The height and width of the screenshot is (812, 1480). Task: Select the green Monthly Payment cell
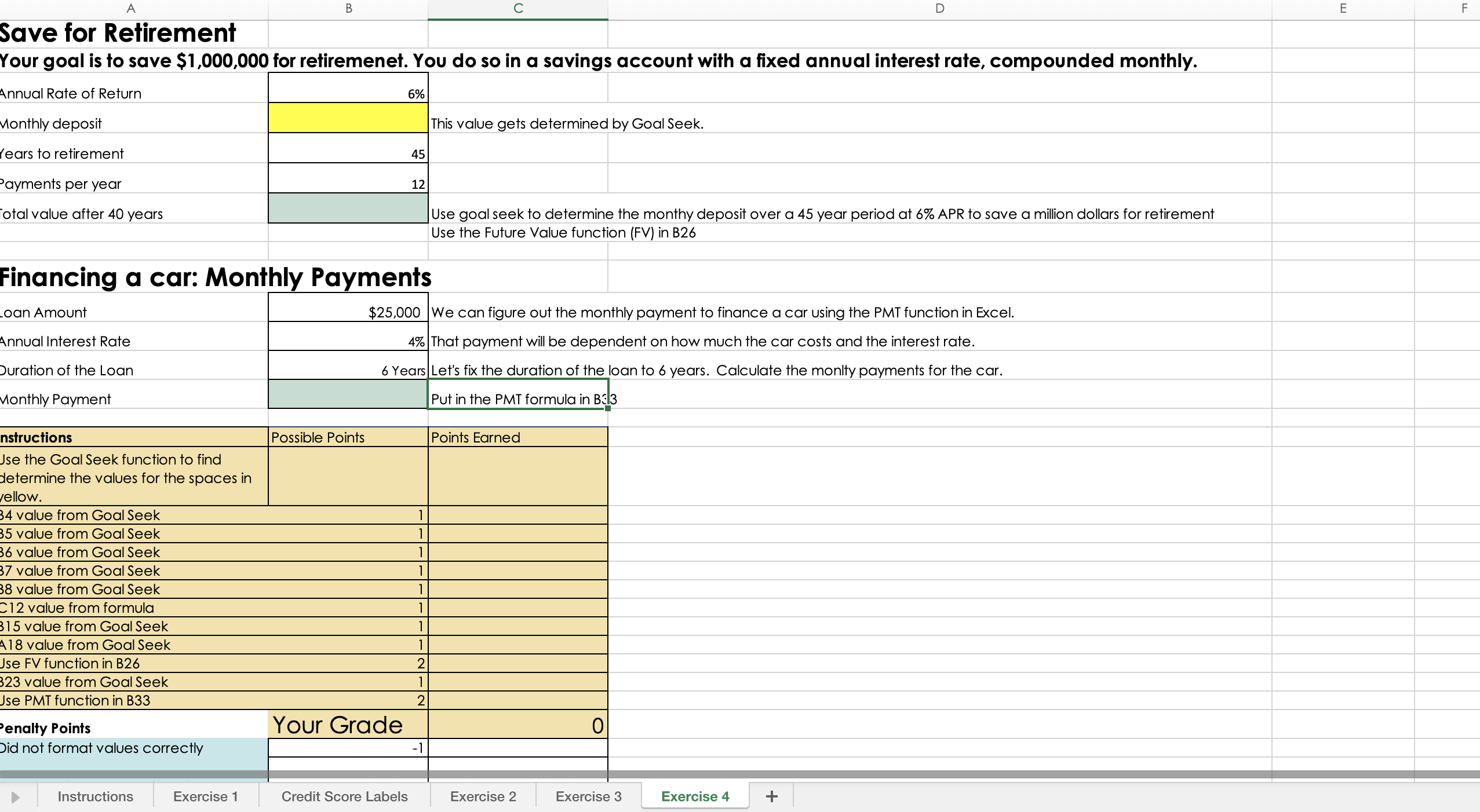[x=348, y=394]
